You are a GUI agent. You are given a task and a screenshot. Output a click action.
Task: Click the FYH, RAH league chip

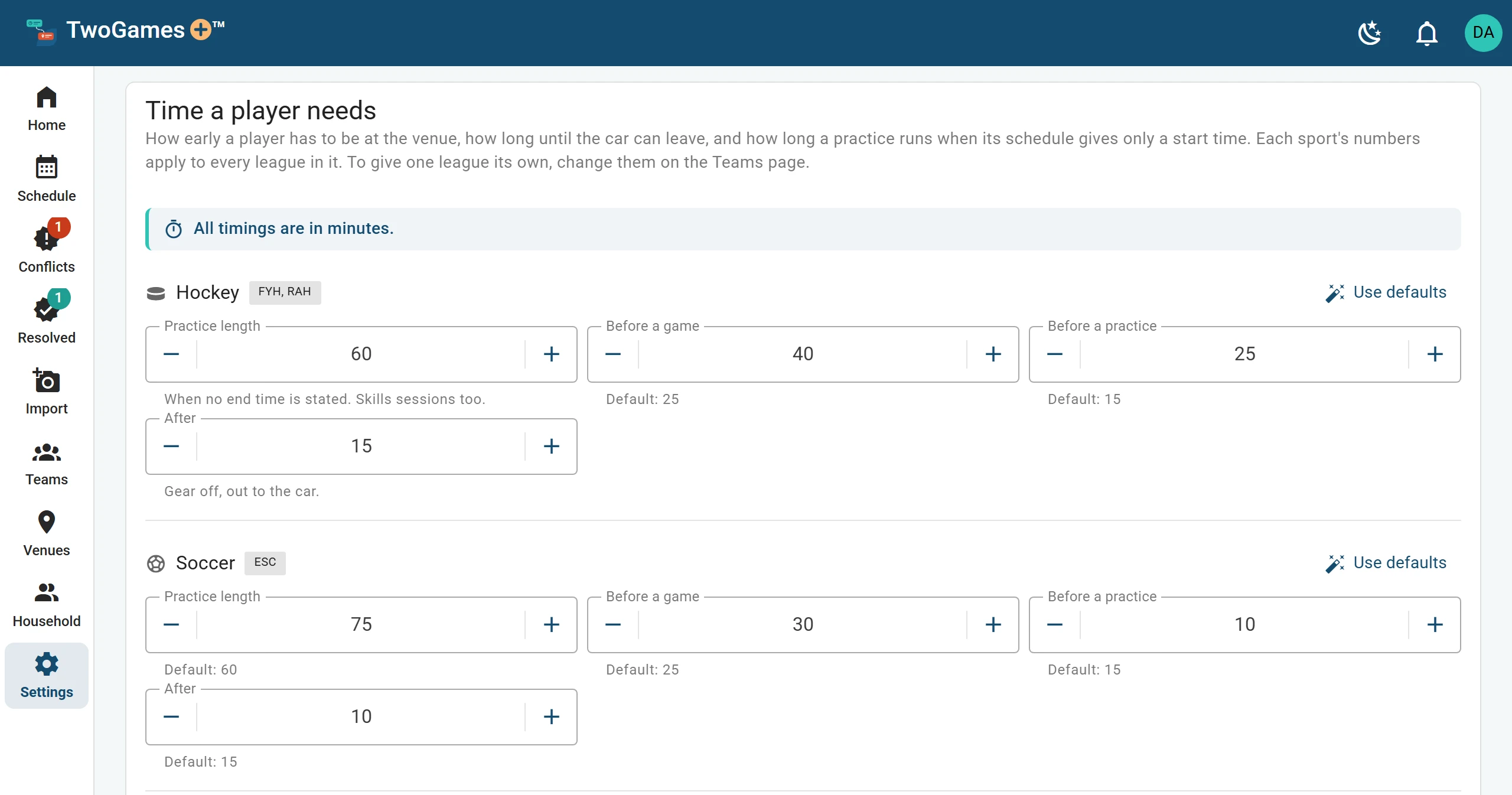pos(285,292)
